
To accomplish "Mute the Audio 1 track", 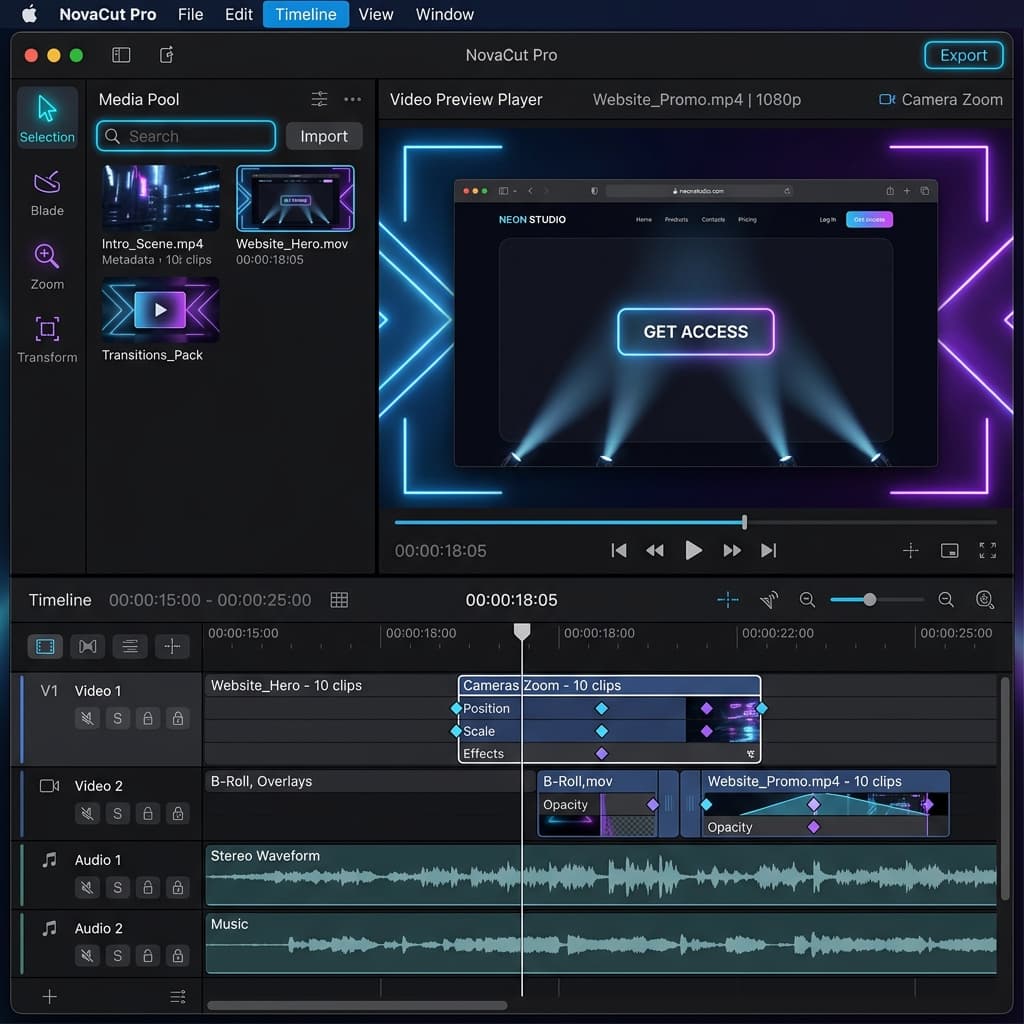I will [x=87, y=888].
